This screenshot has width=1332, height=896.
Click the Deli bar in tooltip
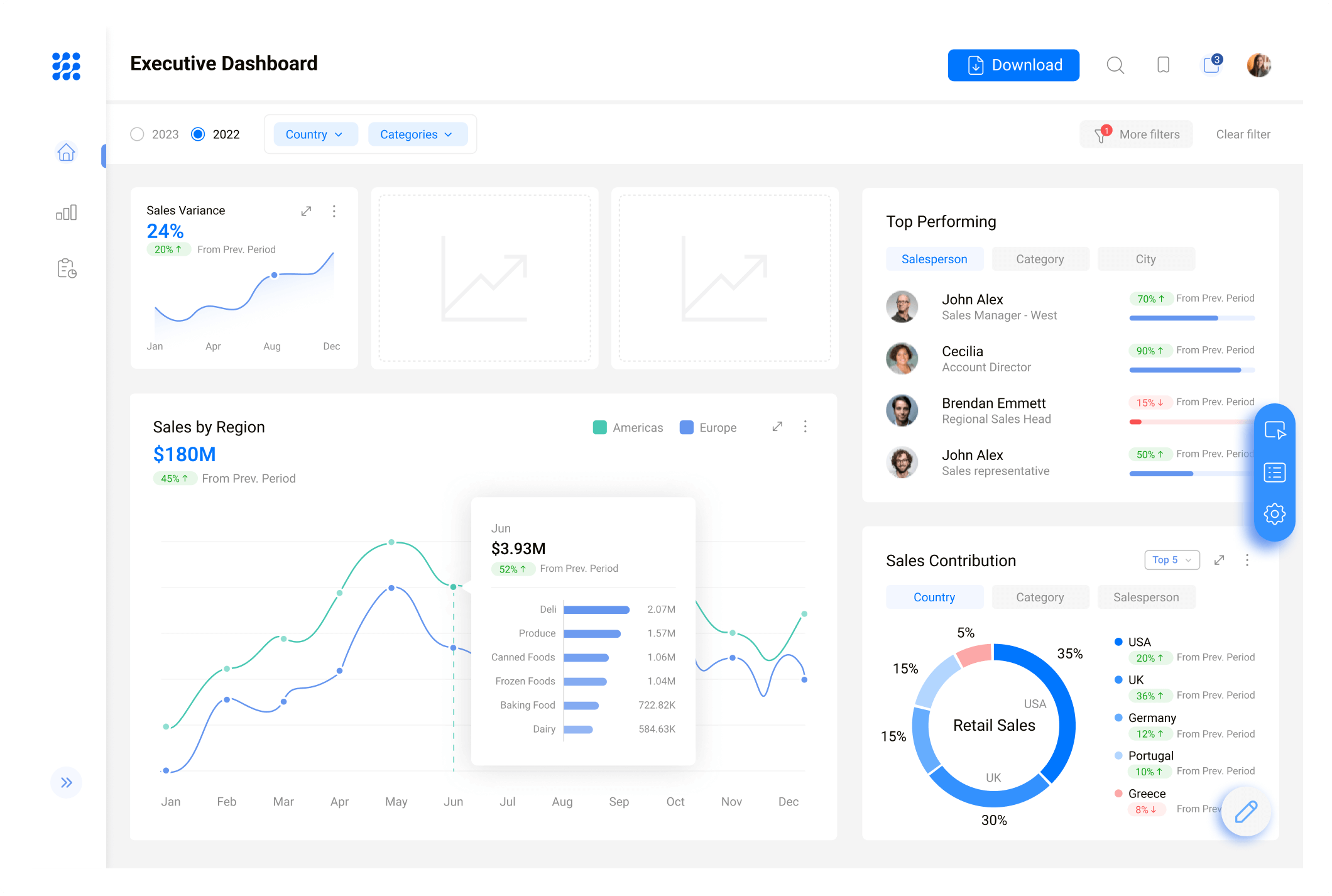pyautogui.click(x=596, y=609)
